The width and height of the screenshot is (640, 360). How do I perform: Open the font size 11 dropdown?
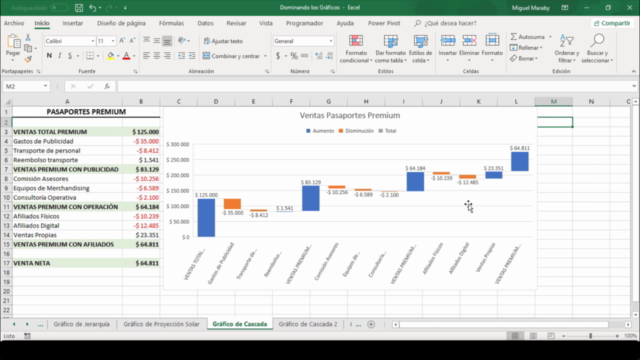[x=113, y=41]
